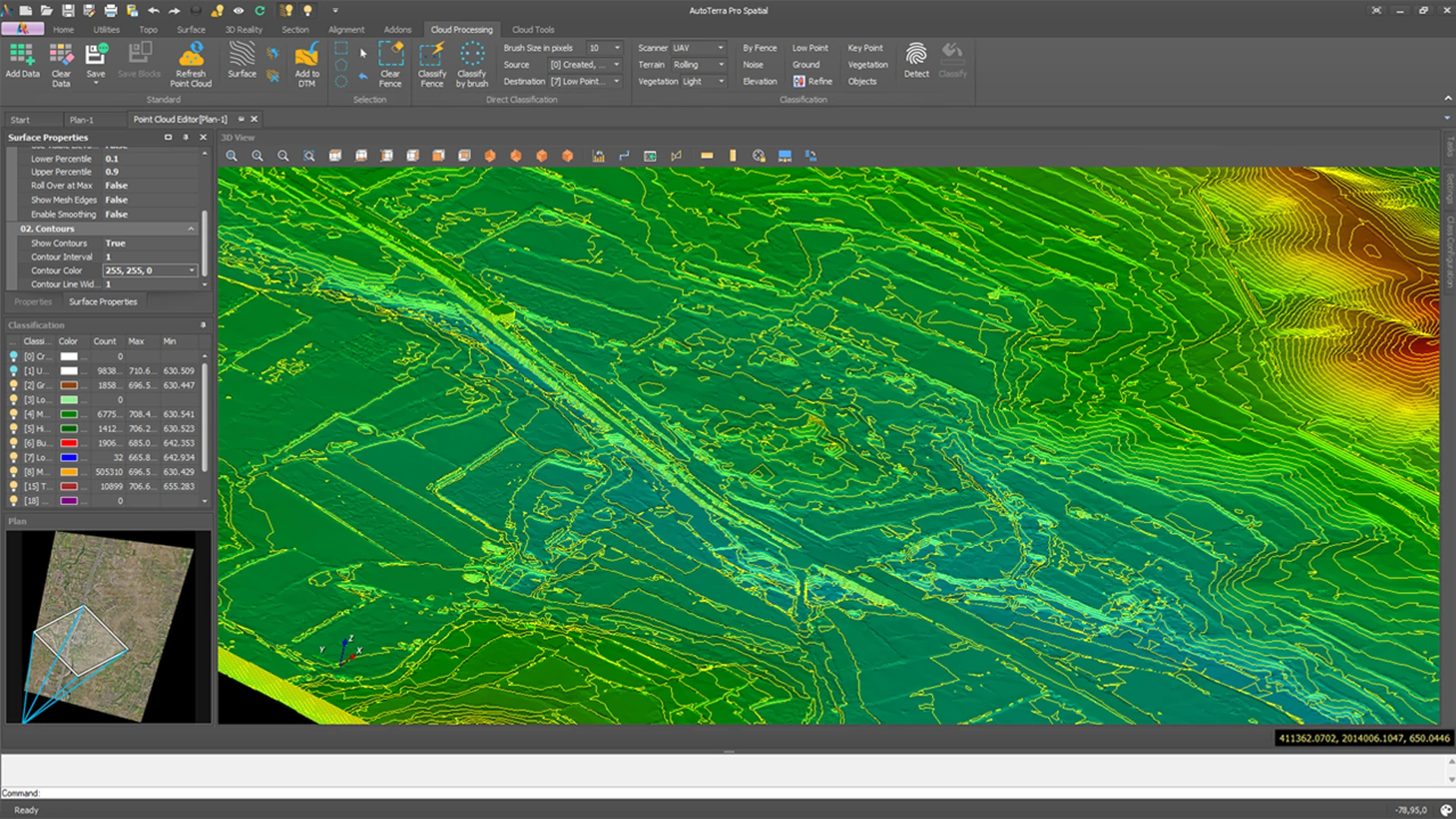The height and width of the screenshot is (819, 1456).
Task: Switch to the Properties panel tab
Action: coord(33,302)
